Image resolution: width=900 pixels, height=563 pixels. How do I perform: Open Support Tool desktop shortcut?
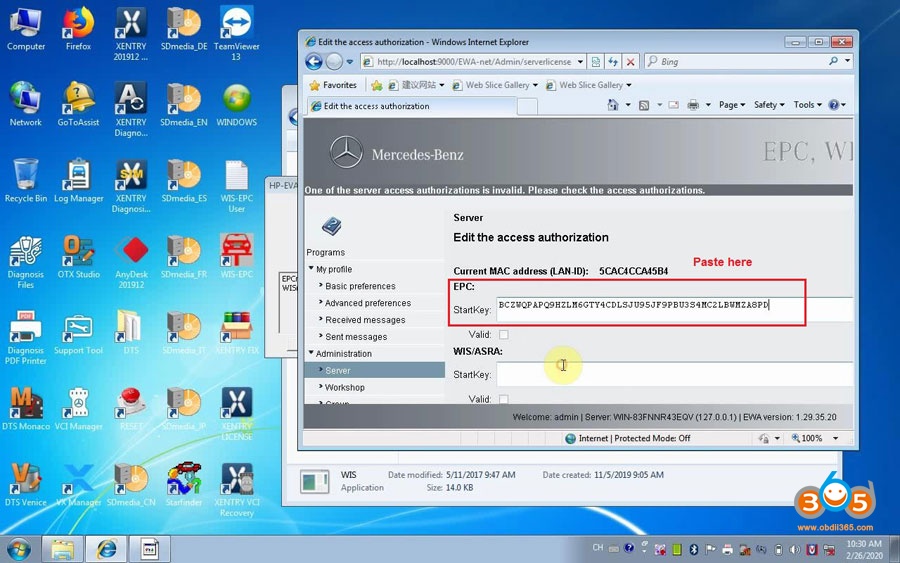coord(78,333)
